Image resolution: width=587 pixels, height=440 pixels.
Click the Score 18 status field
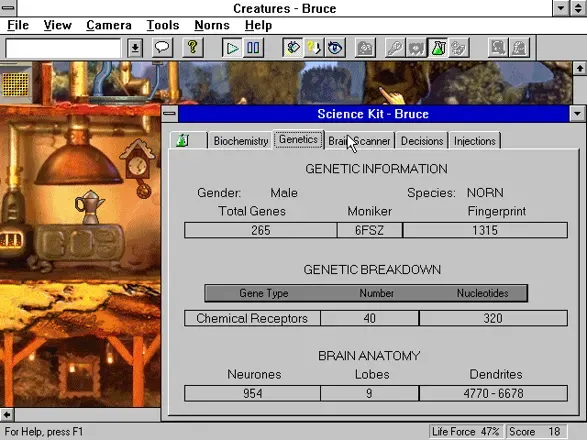coord(535,432)
